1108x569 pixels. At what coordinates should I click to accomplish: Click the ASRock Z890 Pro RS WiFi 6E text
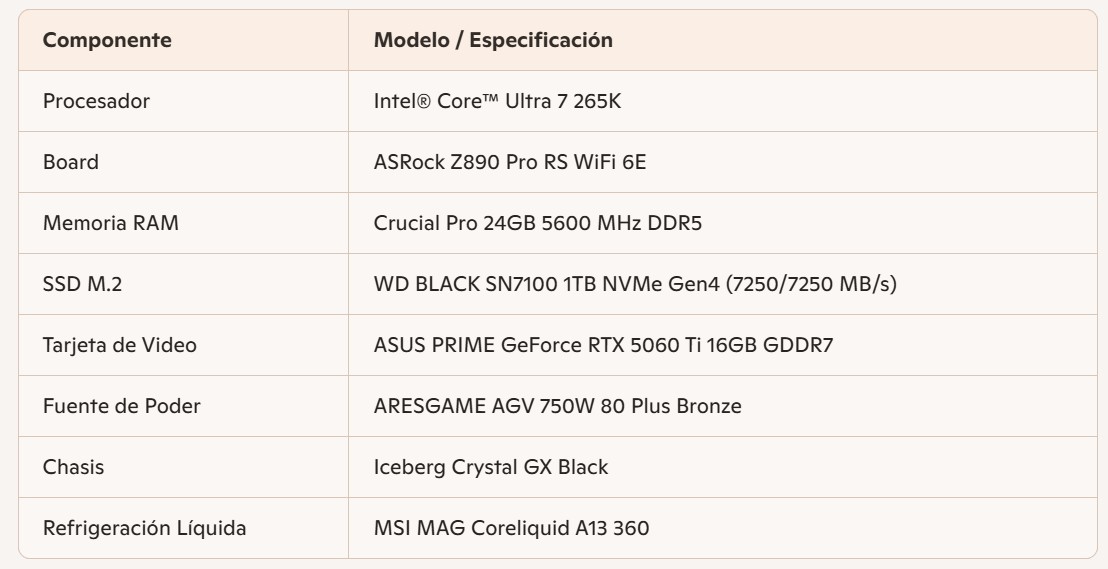point(510,162)
